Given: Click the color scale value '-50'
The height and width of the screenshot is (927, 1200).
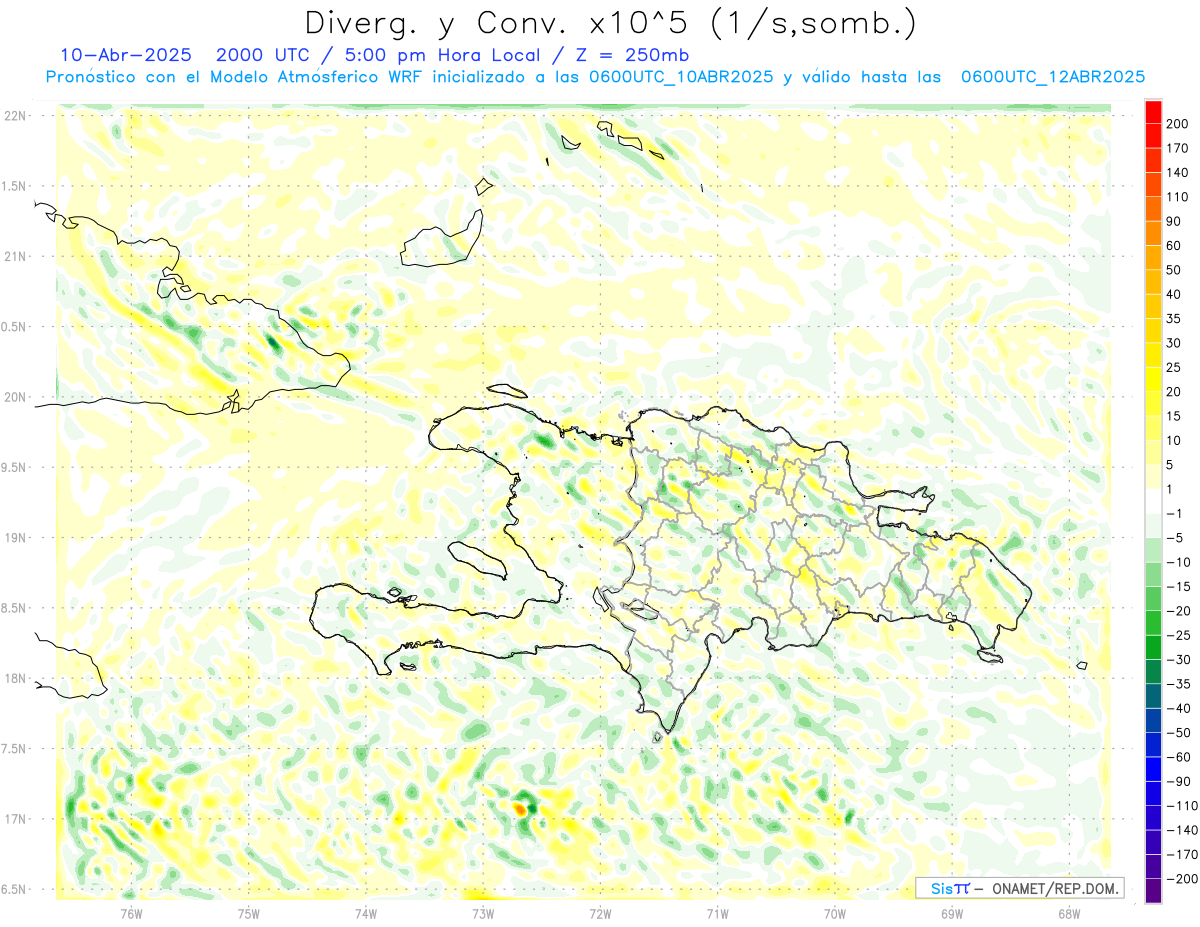Looking at the screenshot, I should pyautogui.click(x=1180, y=732).
